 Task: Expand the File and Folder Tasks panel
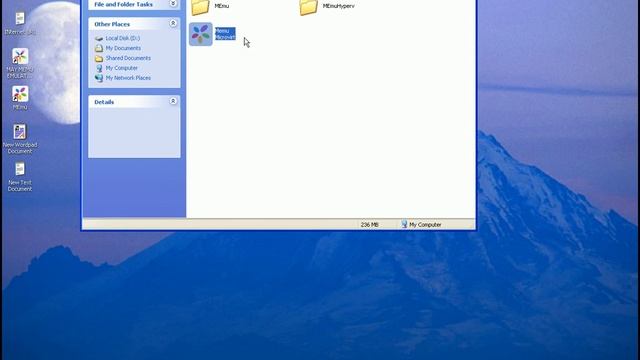tap(173, 4)
